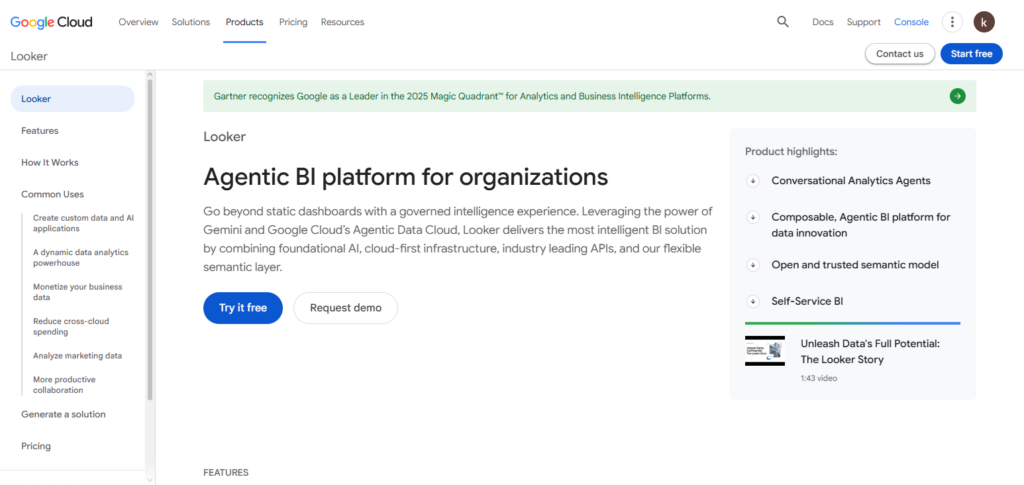Screen dimensions: 1024x485
Task: Play the Looker Story video thumbnail
Action: tap(765, 351)
